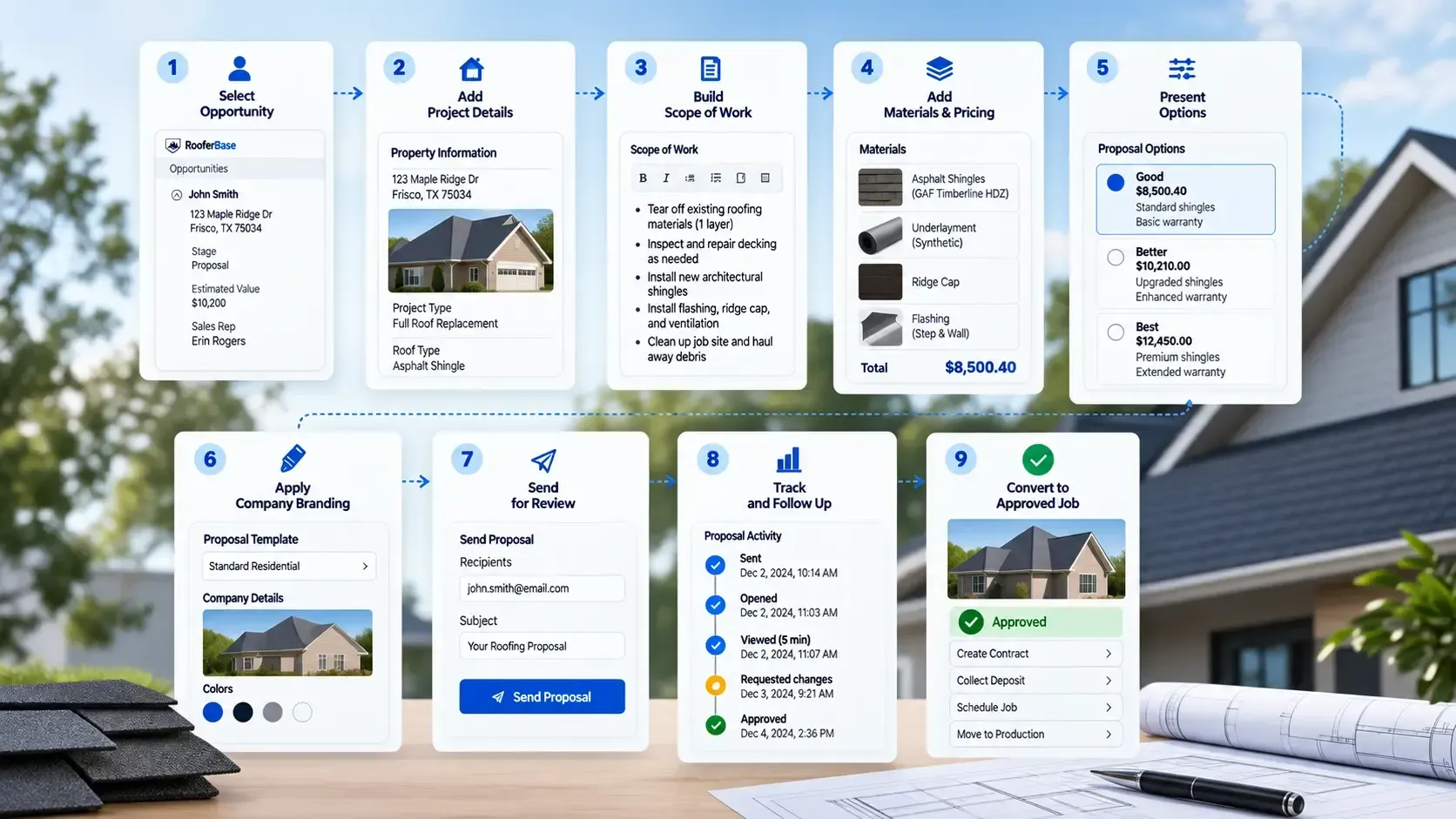Click the "Asphalt Shingle" roof type value
The image size is (1456, 819).
tap(428, 366)
